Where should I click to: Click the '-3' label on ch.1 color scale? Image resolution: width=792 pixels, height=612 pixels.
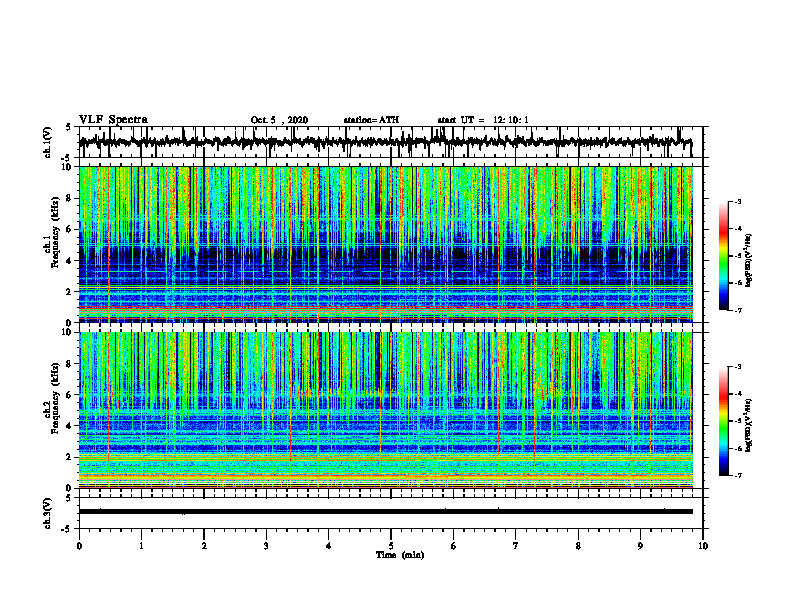pos(738,202)
